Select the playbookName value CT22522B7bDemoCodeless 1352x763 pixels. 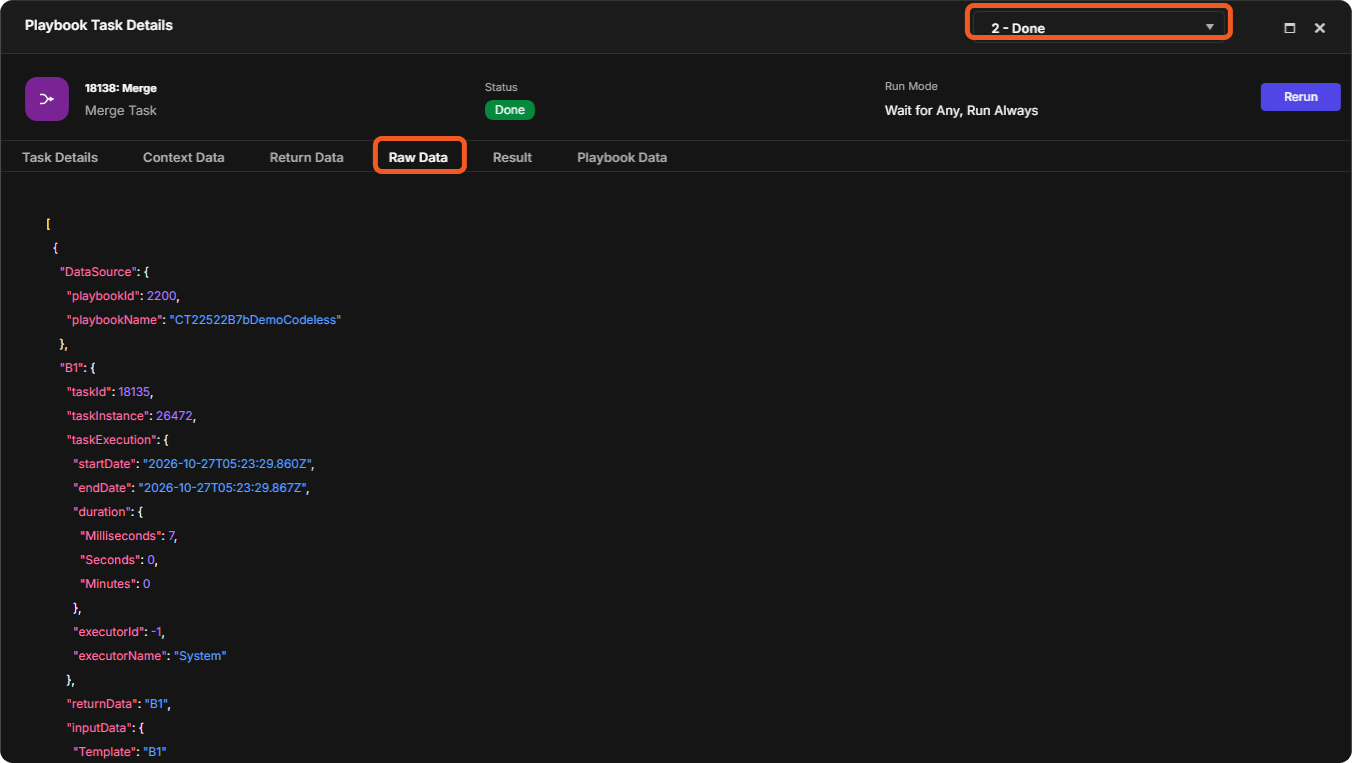[256, 320]
